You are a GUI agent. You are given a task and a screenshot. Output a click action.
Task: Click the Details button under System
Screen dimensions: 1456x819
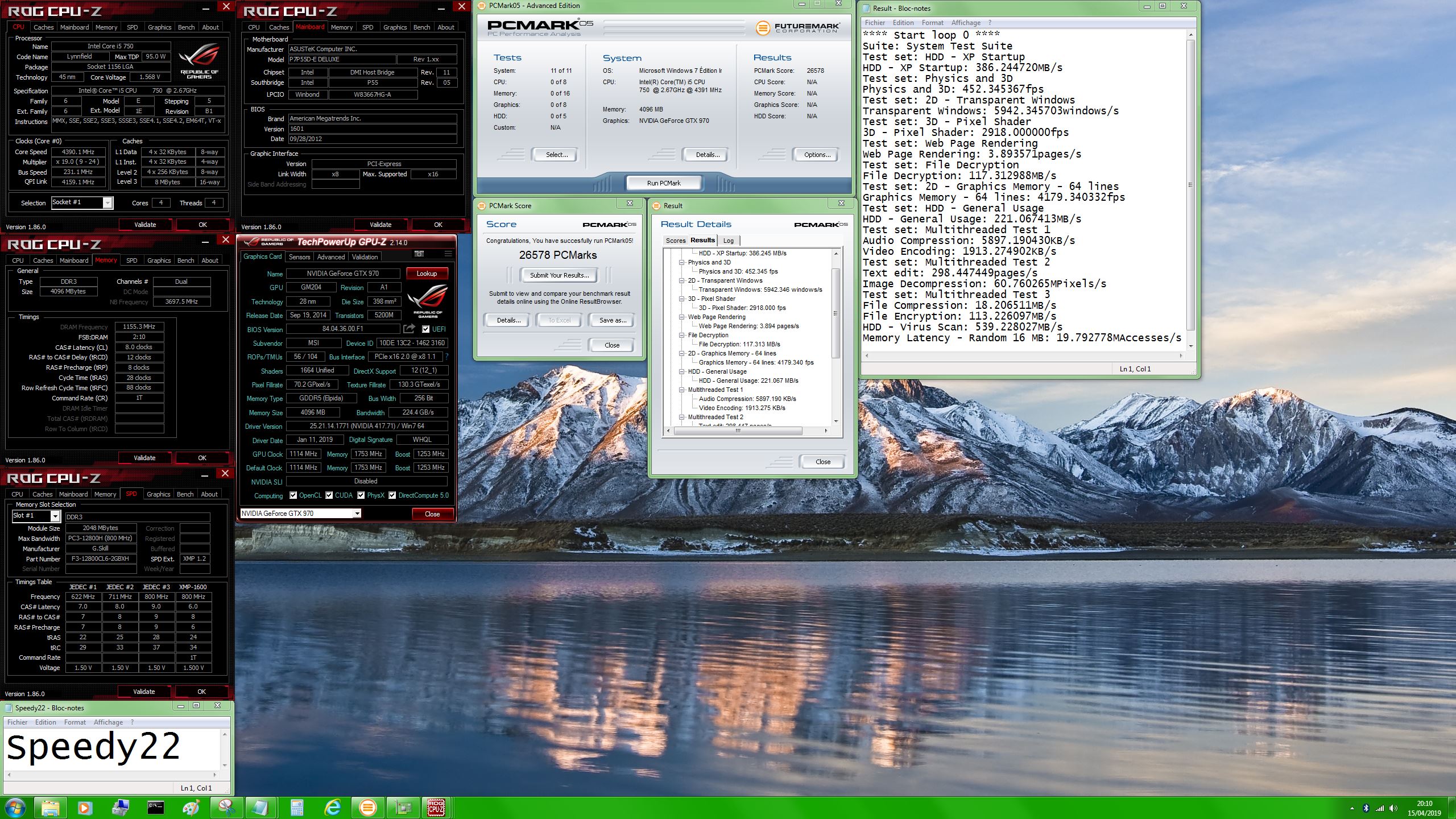[x=707, y=155]
